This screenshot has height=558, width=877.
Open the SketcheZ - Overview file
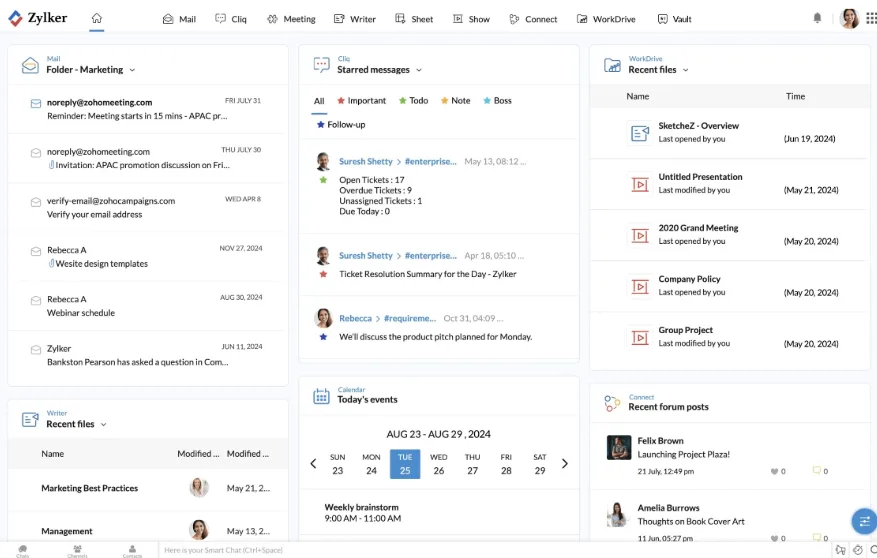click(x=729, y=133)
